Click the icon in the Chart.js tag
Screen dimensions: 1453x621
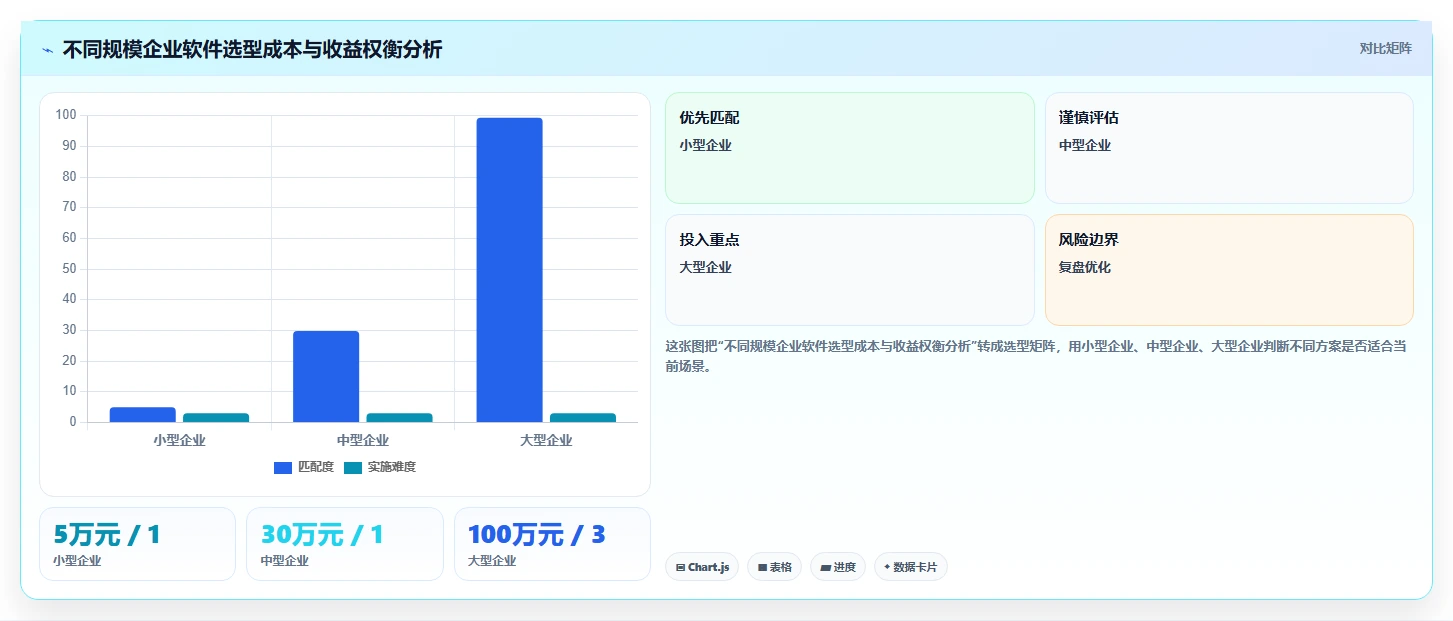pos(681,567)
